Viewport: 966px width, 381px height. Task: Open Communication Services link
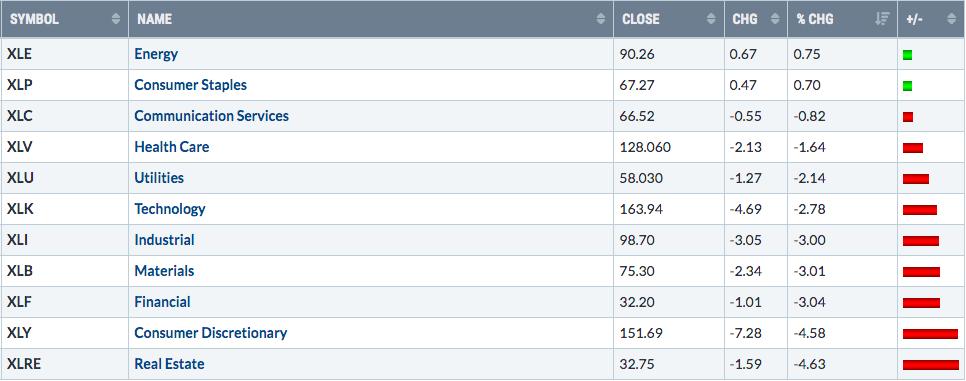[211, 116]
